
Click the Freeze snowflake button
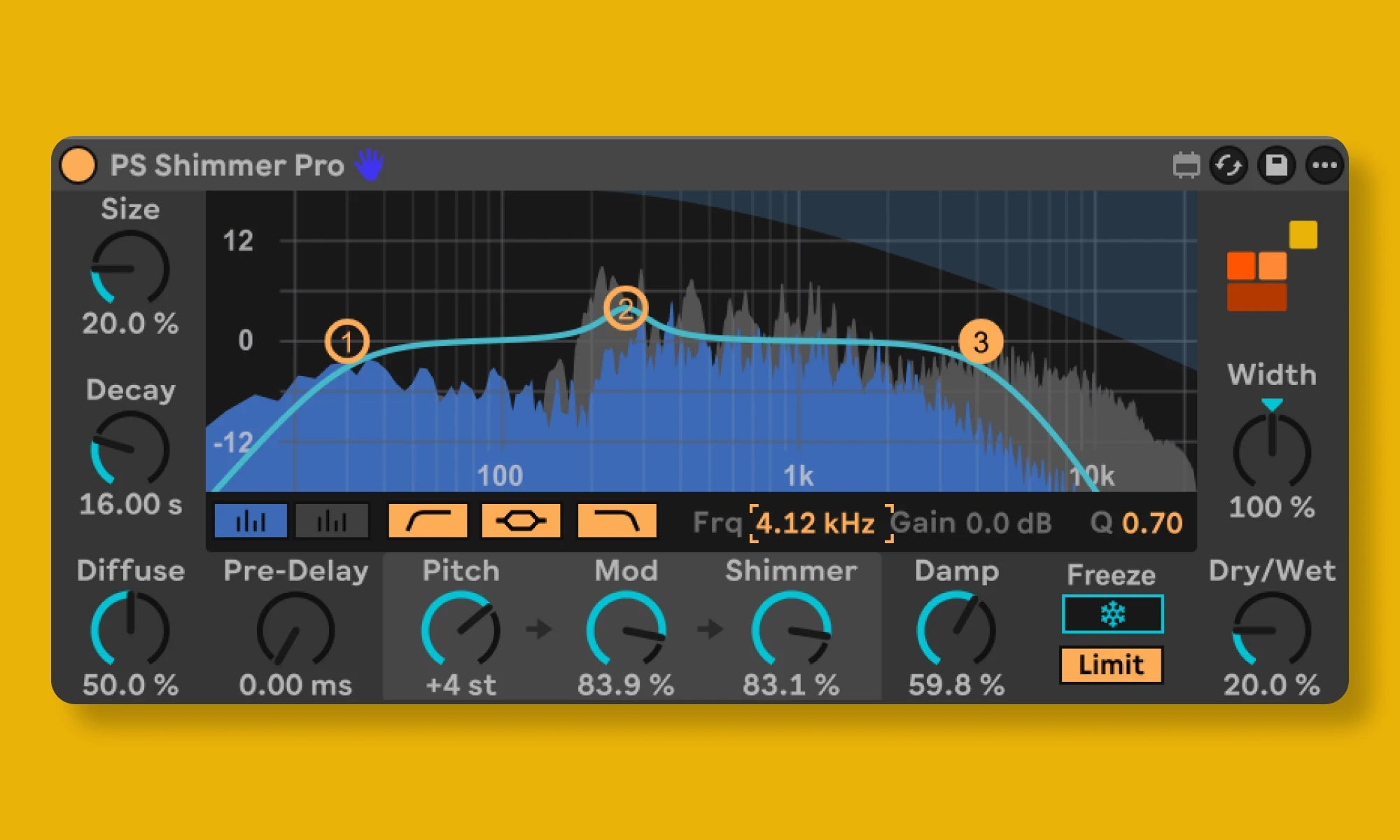1112,615
